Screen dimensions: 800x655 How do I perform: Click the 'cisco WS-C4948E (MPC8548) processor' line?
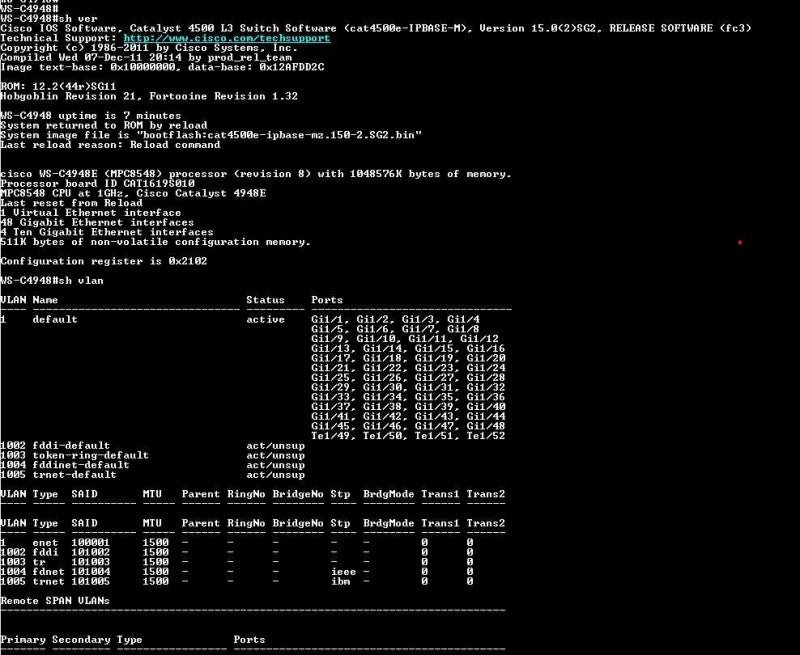(x=256, y=174)
